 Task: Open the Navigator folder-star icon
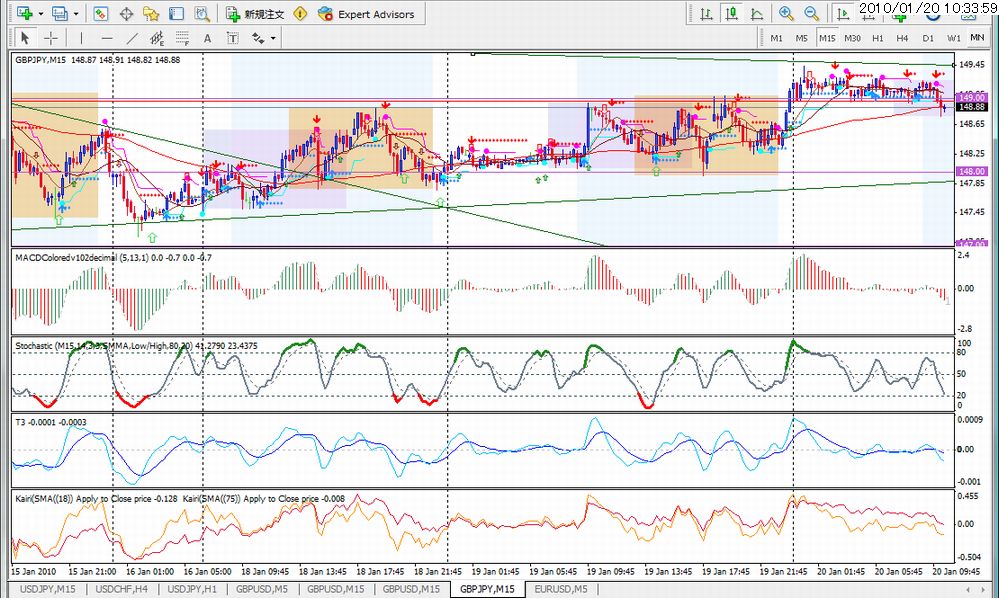pos(151,13)
